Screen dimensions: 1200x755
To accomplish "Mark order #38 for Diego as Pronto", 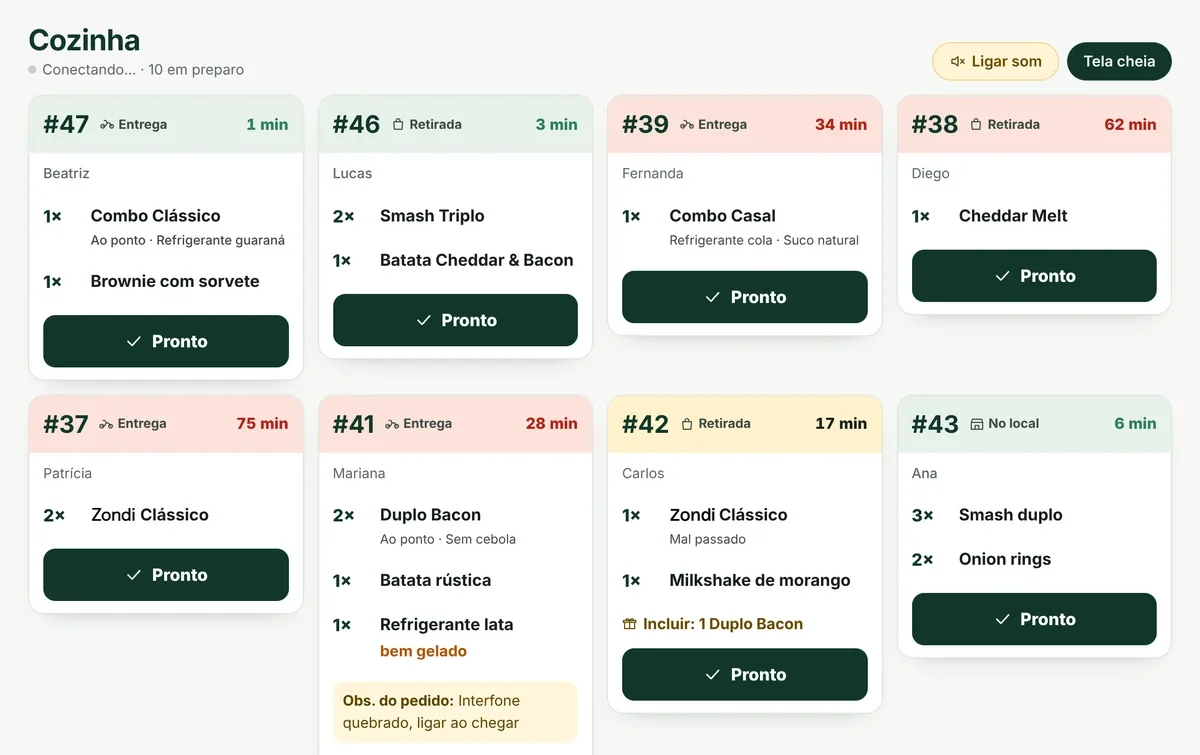I will click(x=1034, y=276).
